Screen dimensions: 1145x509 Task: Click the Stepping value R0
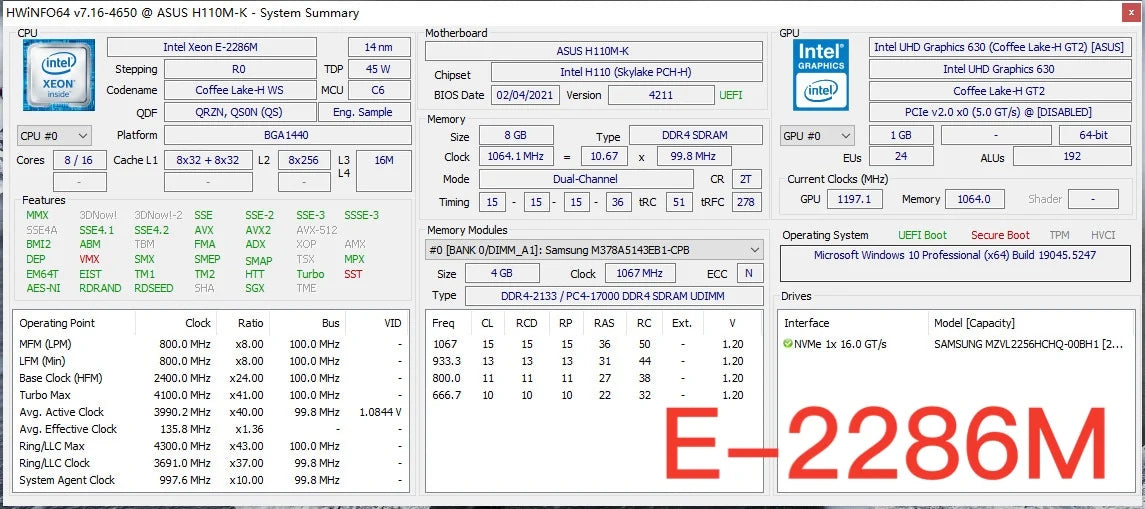click(x=240, y=69)
